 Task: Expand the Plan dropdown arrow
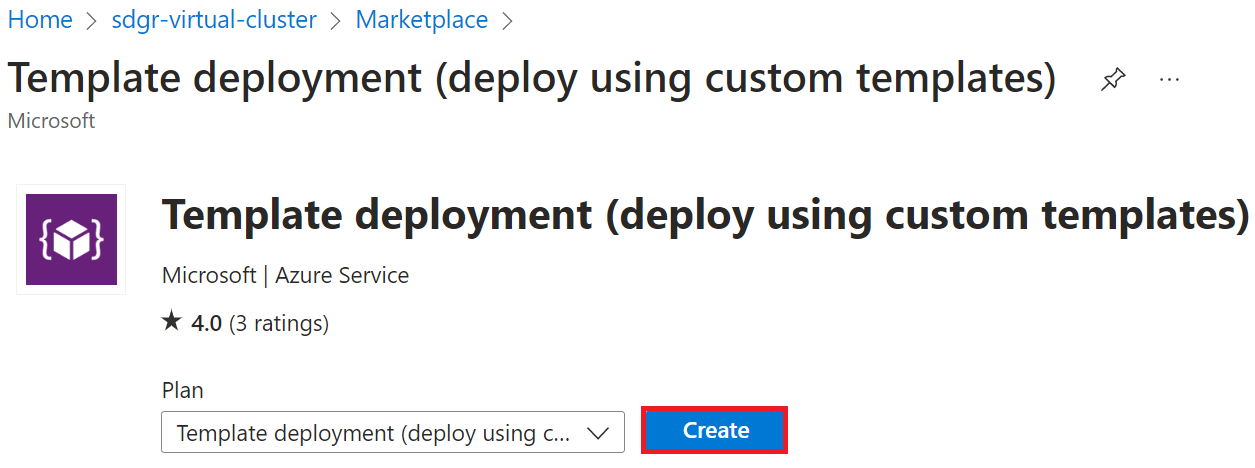[x=597, y=433]
